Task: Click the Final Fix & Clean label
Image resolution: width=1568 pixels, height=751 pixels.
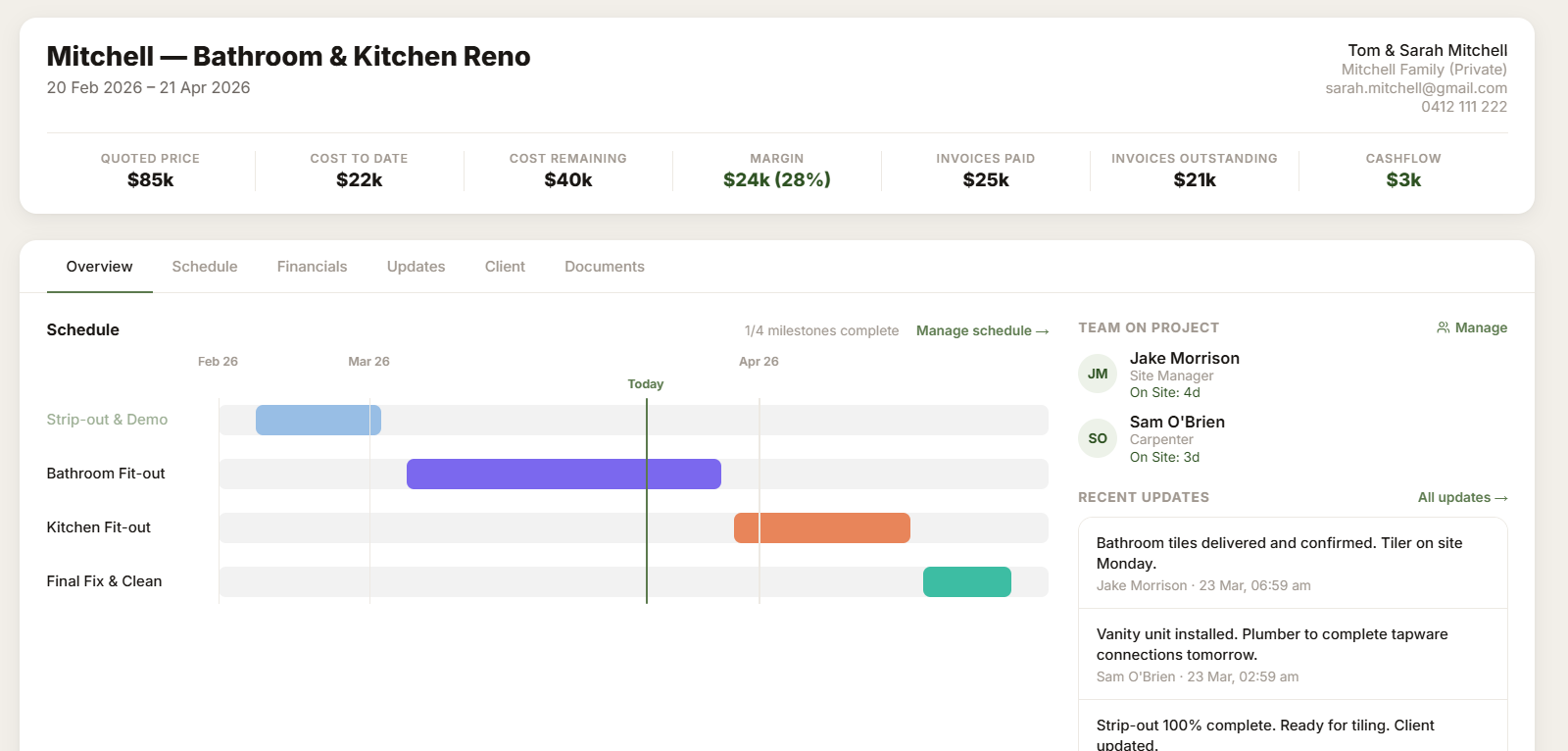Action: coord(104,581)
